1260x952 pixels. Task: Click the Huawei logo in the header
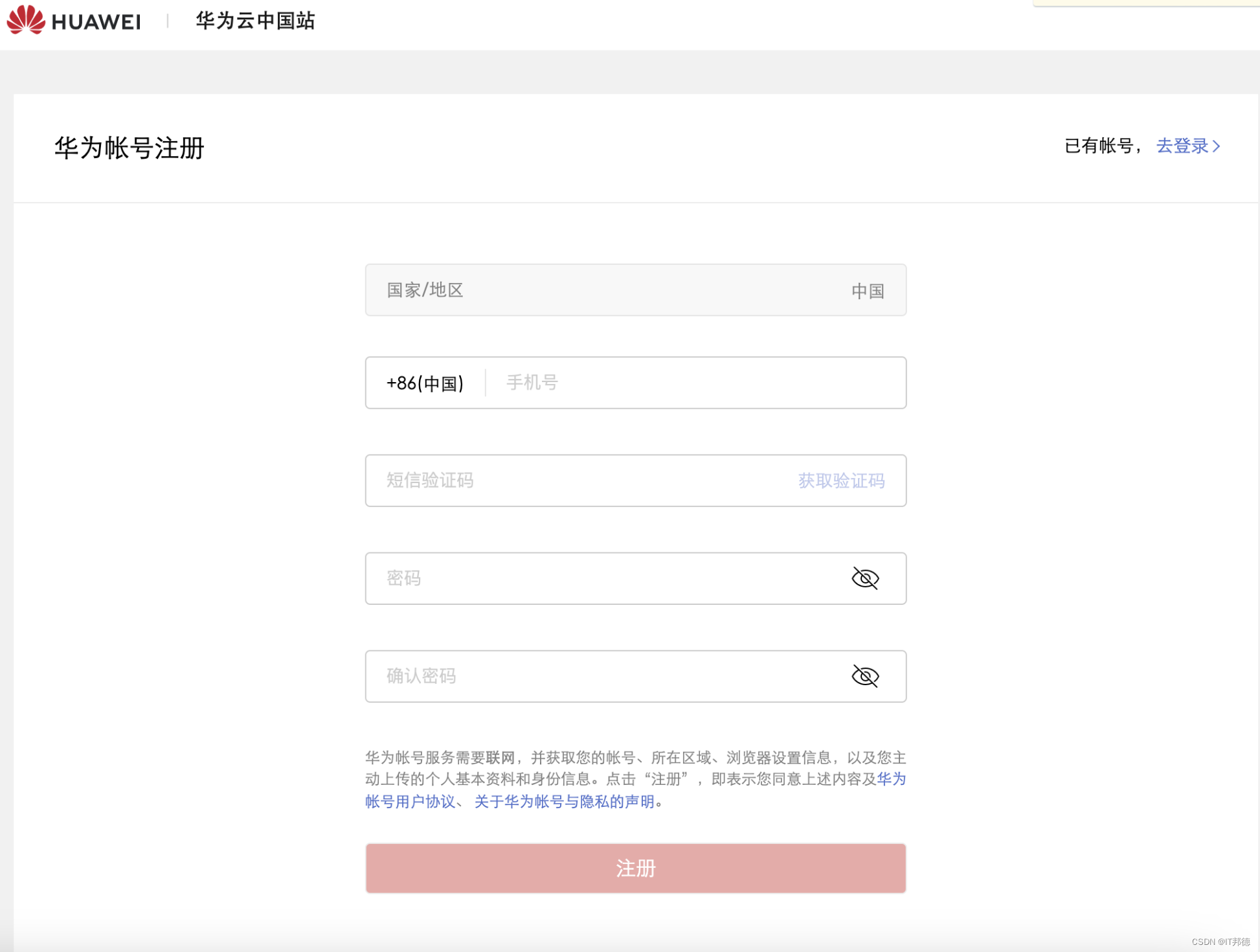coord(73,20)
